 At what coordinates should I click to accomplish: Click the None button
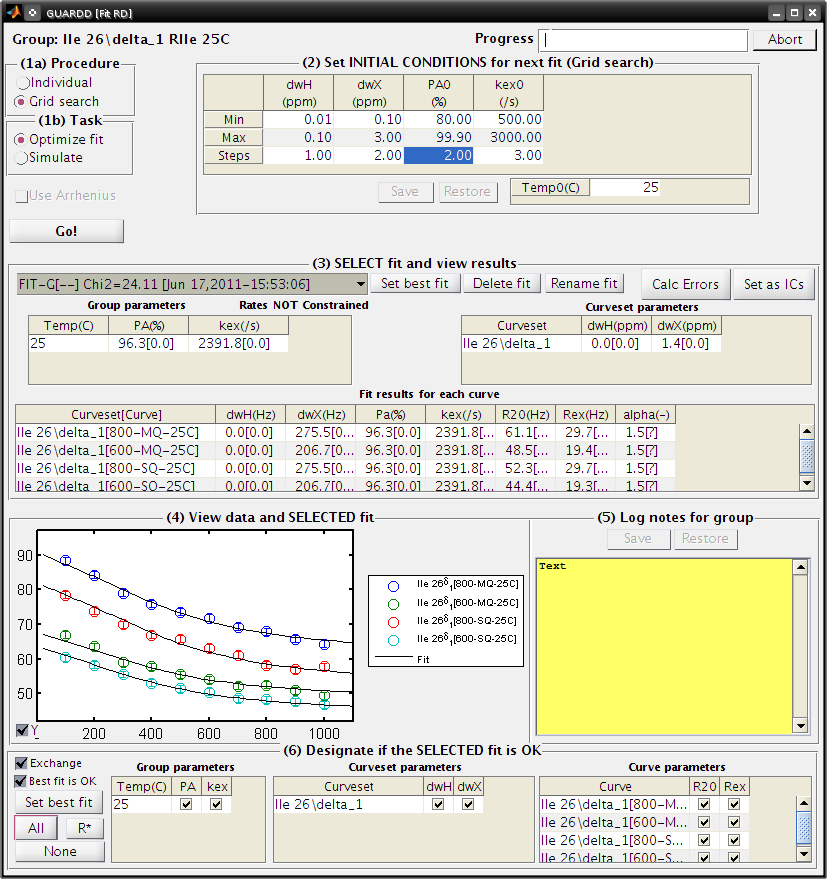click(x=60, y=852)
